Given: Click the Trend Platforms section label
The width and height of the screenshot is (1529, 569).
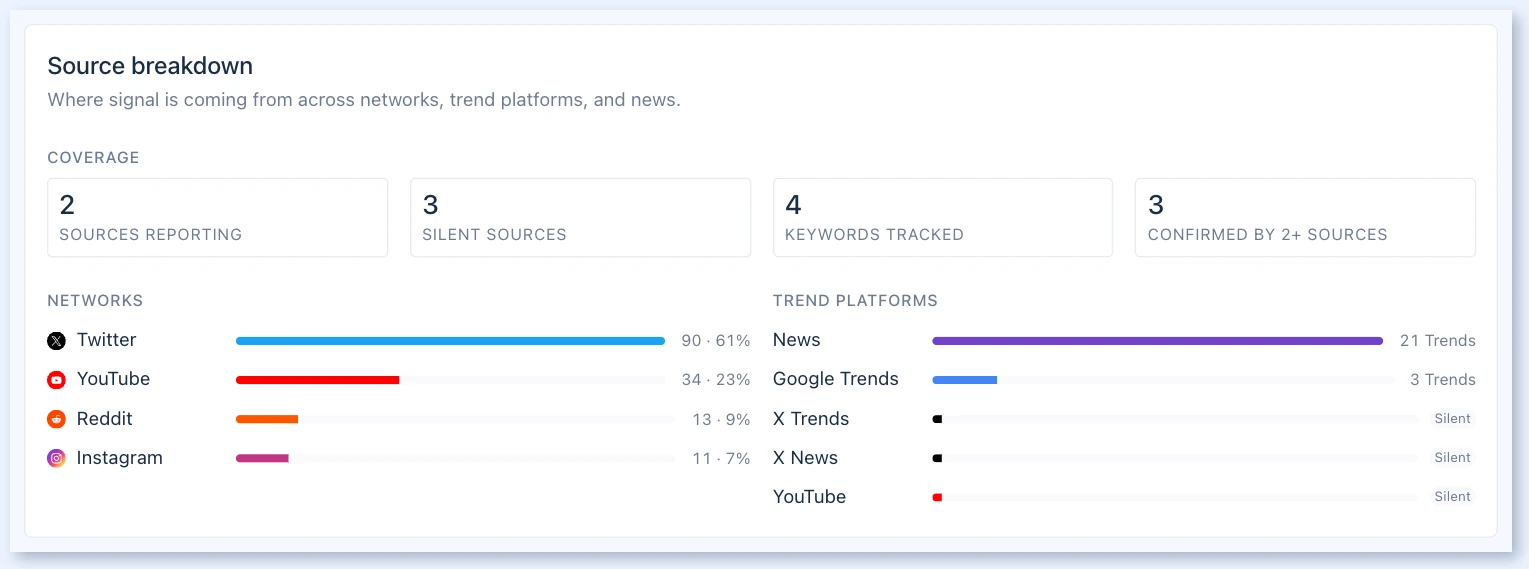Looking at the screenshot, I should (855, 301).
